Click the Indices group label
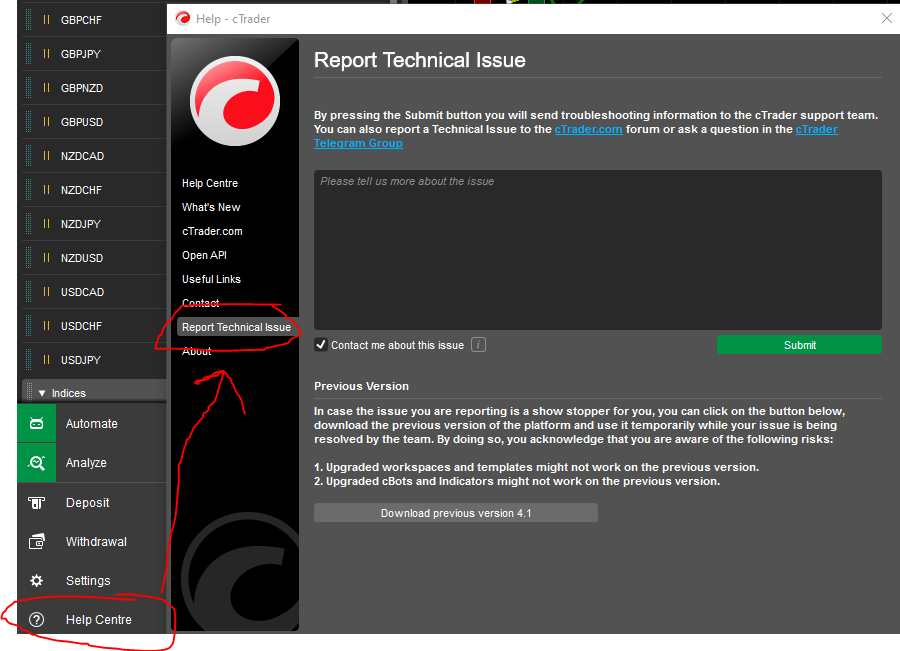The width and height of the screenshot is (900, 651). (x=69, y=393)
